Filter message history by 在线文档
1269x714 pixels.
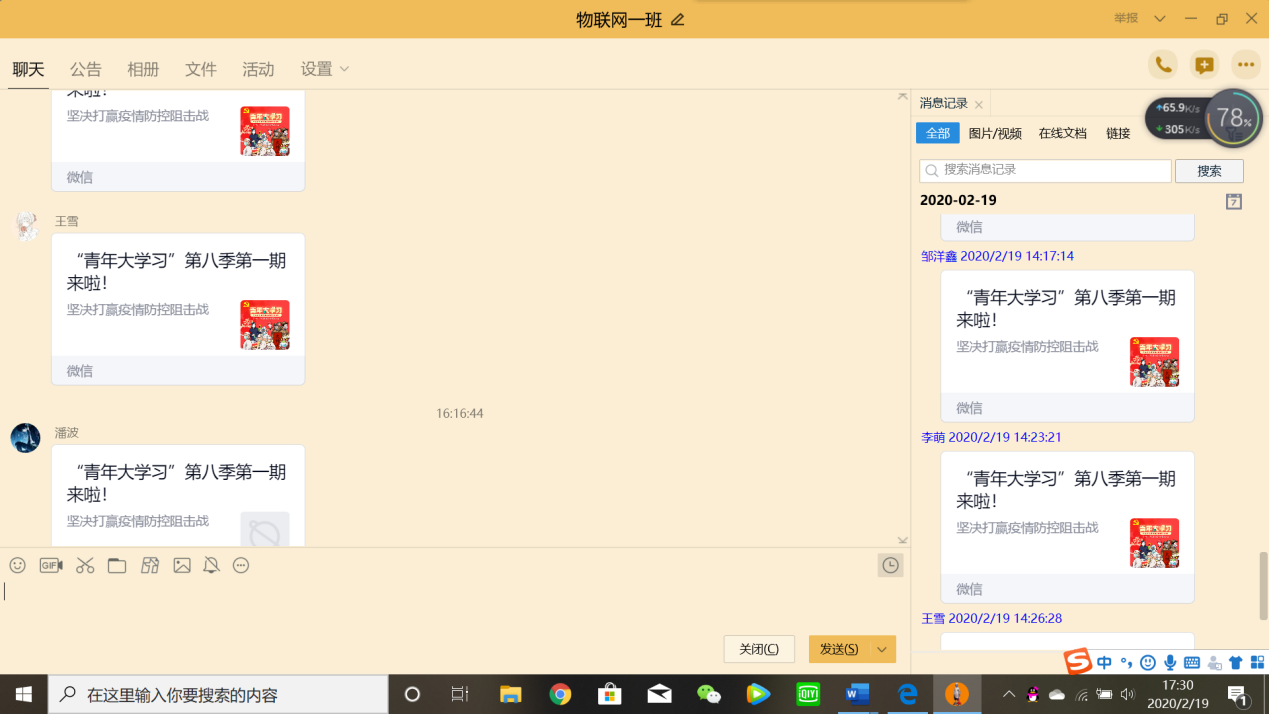[1062, 133]
